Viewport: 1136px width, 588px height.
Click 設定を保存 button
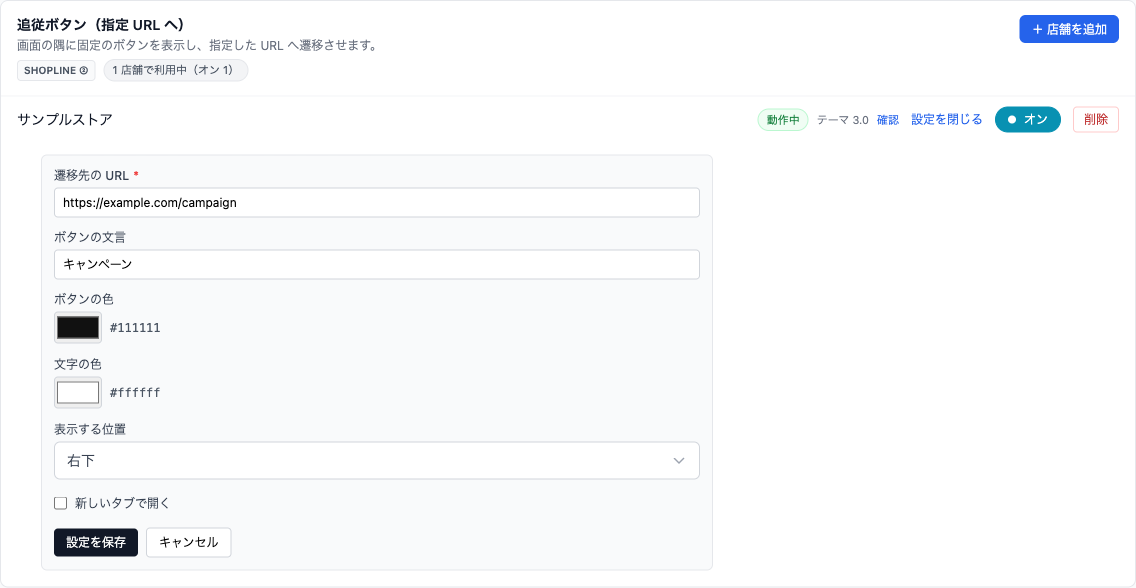click(96, 542)
